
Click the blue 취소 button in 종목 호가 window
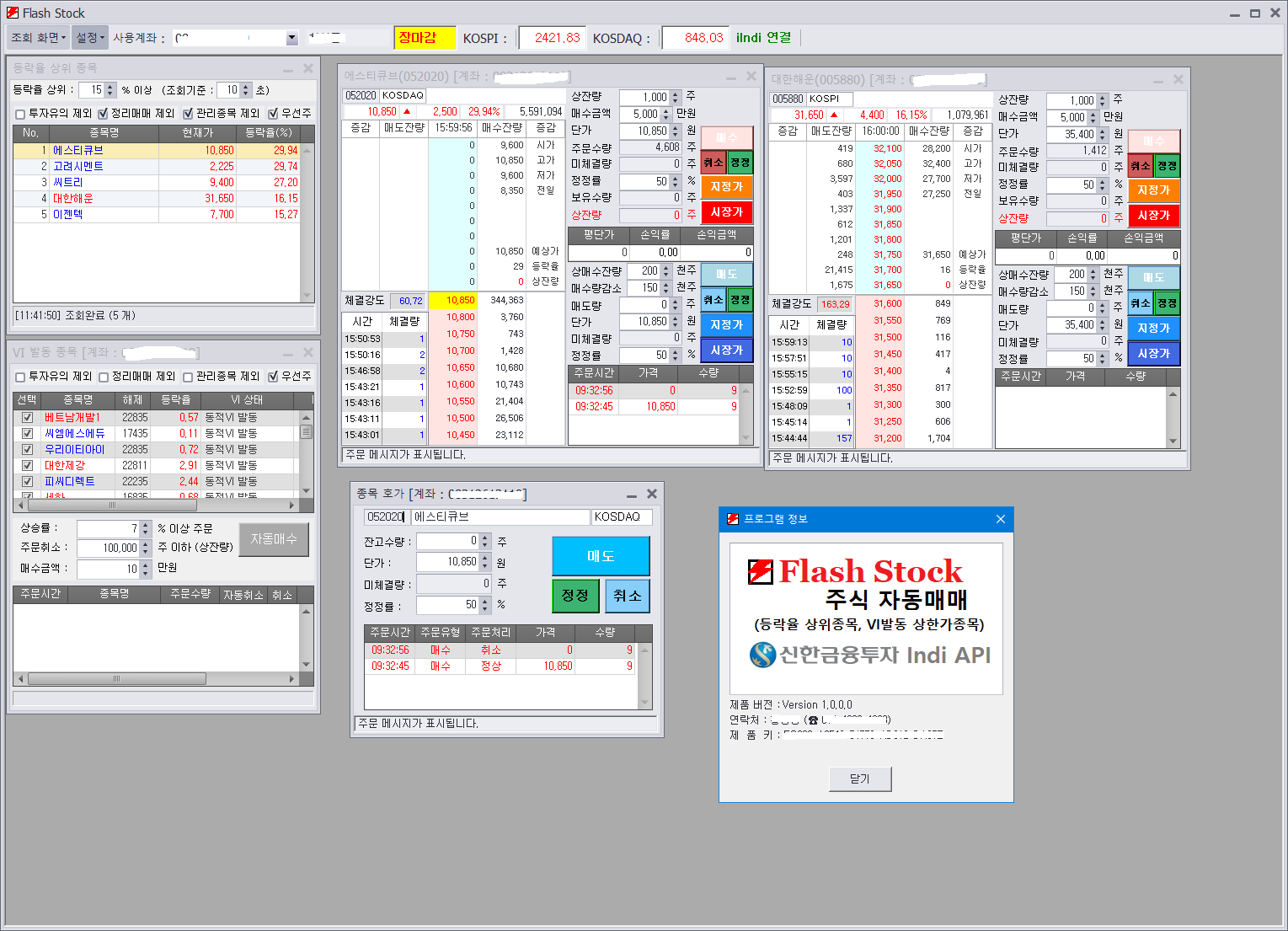627,596
